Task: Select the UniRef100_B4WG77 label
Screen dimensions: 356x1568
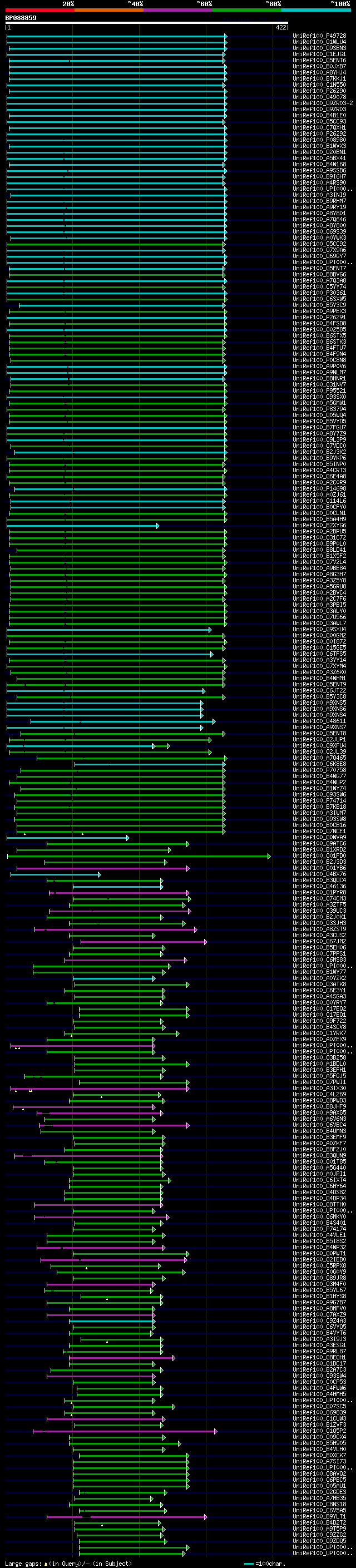Action: (x=319, y=776)
